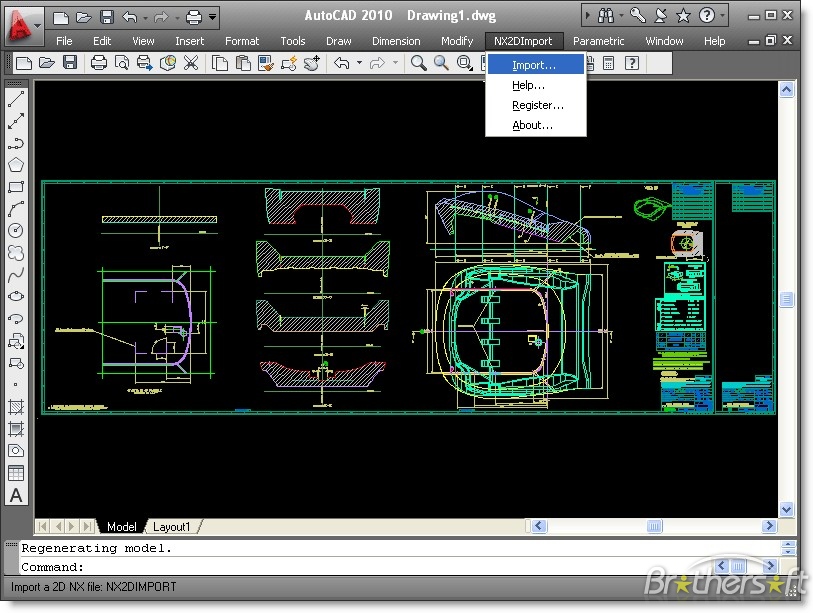813x613 pixels.
Task: Expand the Zoom flyout arrow
Action: click(472, 68)
